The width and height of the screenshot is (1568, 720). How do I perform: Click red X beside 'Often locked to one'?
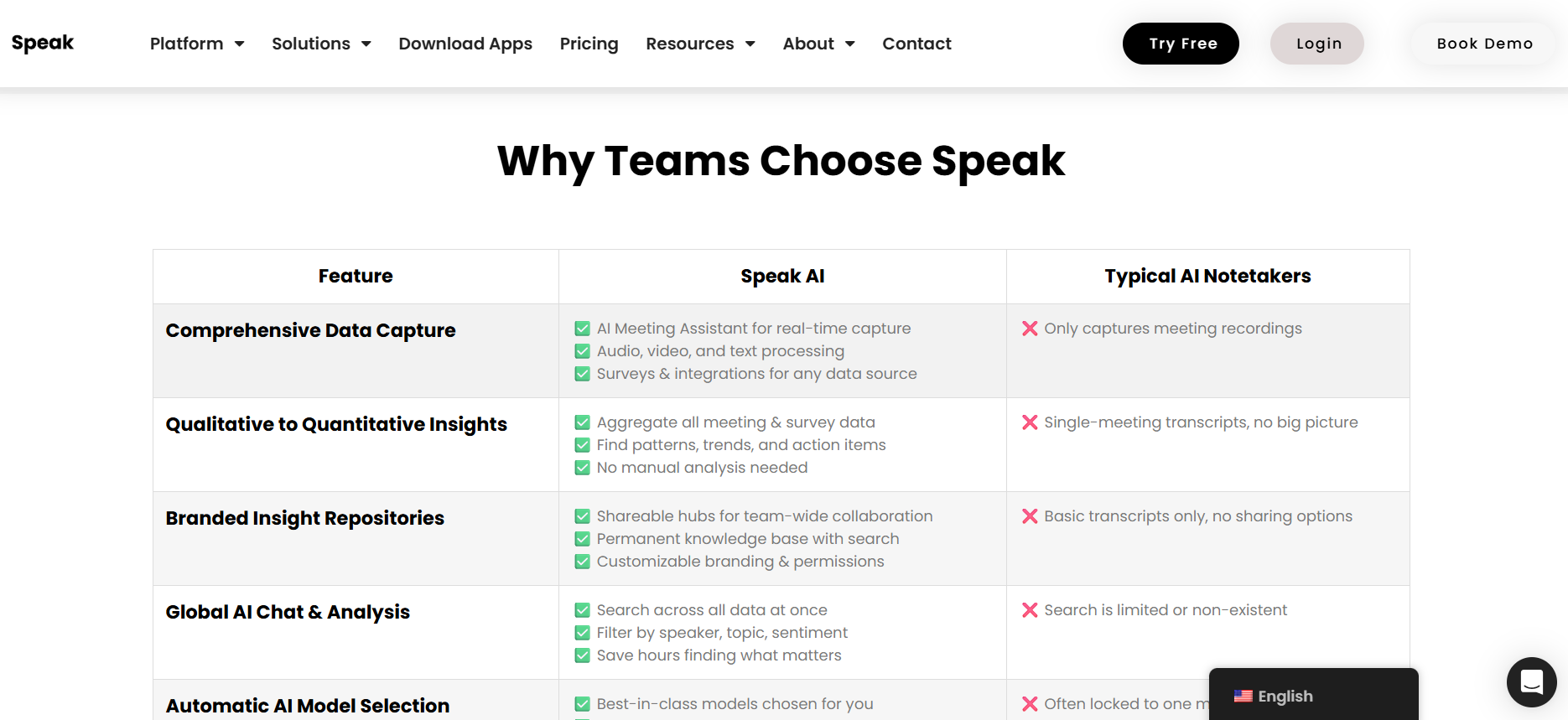point(1030,704)
